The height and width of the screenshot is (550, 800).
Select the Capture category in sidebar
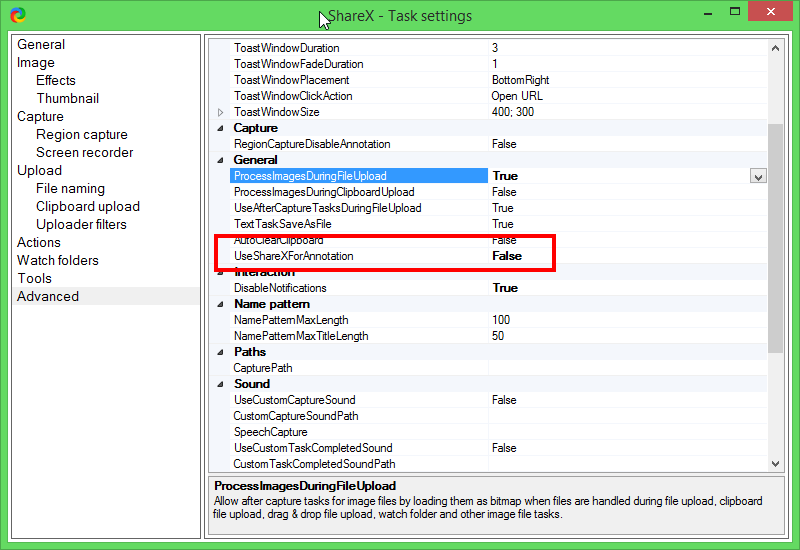click(40, 116)
